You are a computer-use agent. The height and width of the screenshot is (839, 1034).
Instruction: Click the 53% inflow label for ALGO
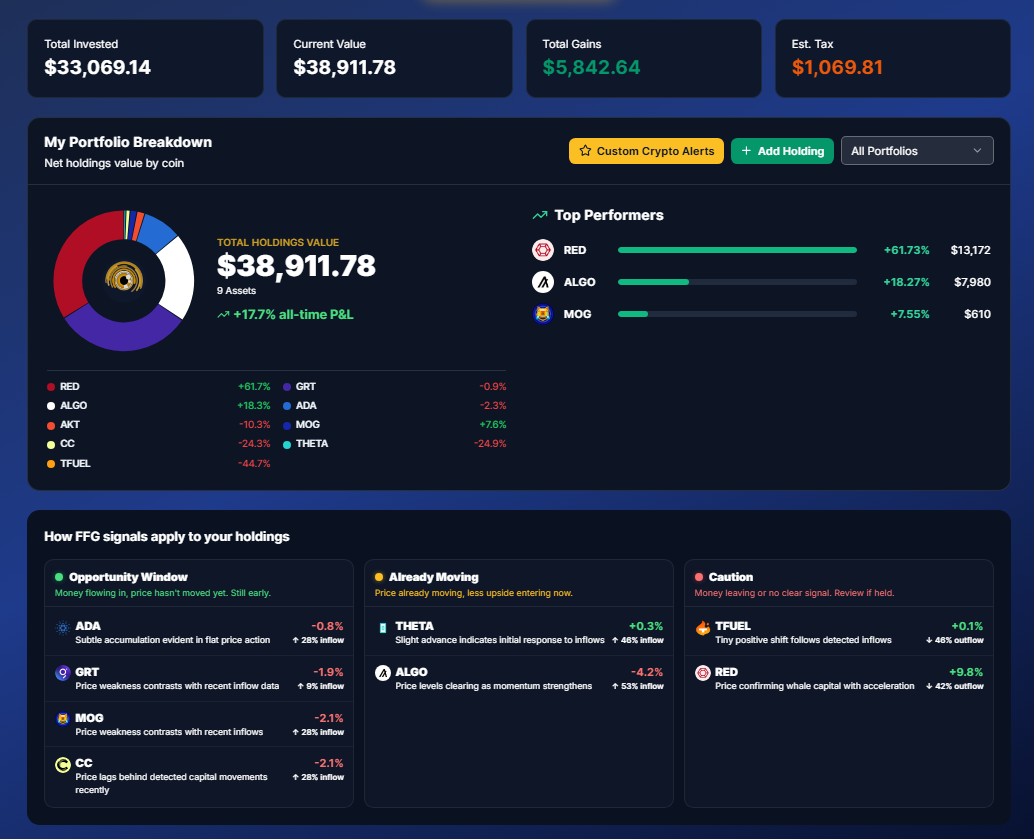637,687
